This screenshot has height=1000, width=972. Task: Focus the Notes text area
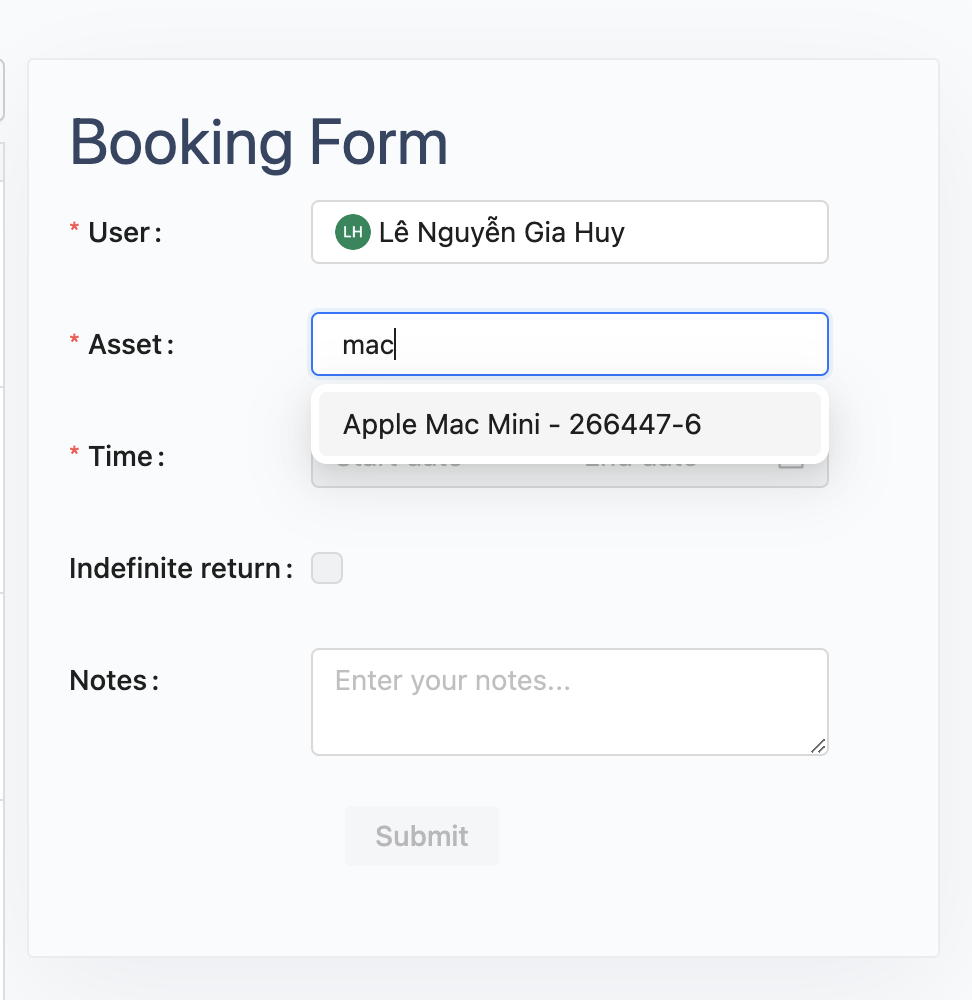[569, 701]
